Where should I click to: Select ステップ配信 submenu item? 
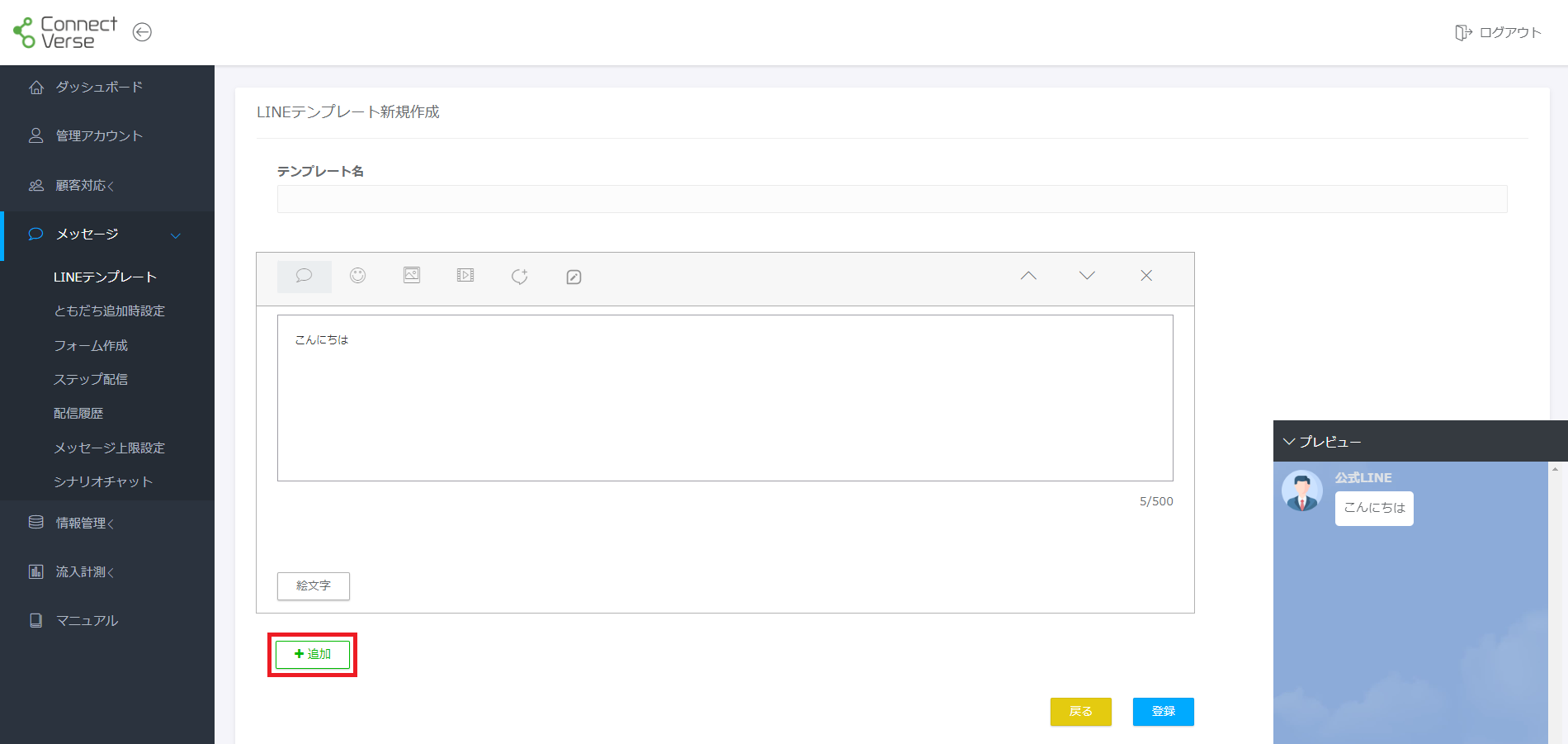click(91, 379)
